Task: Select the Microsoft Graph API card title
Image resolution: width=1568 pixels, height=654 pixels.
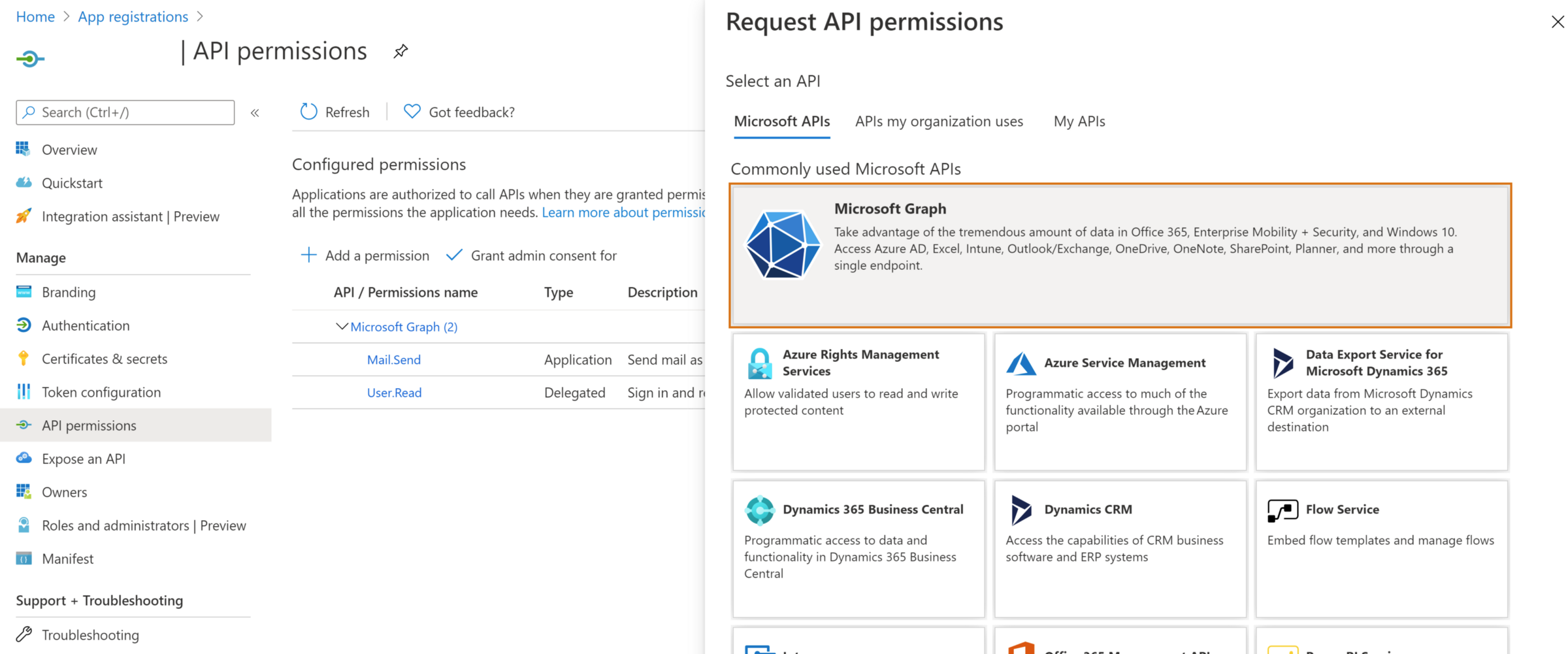Action: 890,208
